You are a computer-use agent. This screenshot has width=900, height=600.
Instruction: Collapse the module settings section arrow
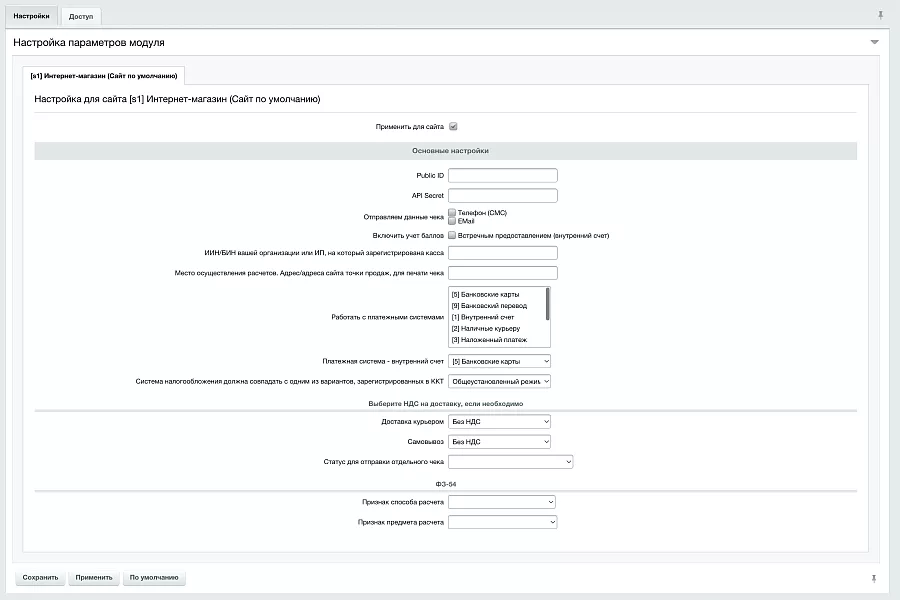click(x=874, y=42)
